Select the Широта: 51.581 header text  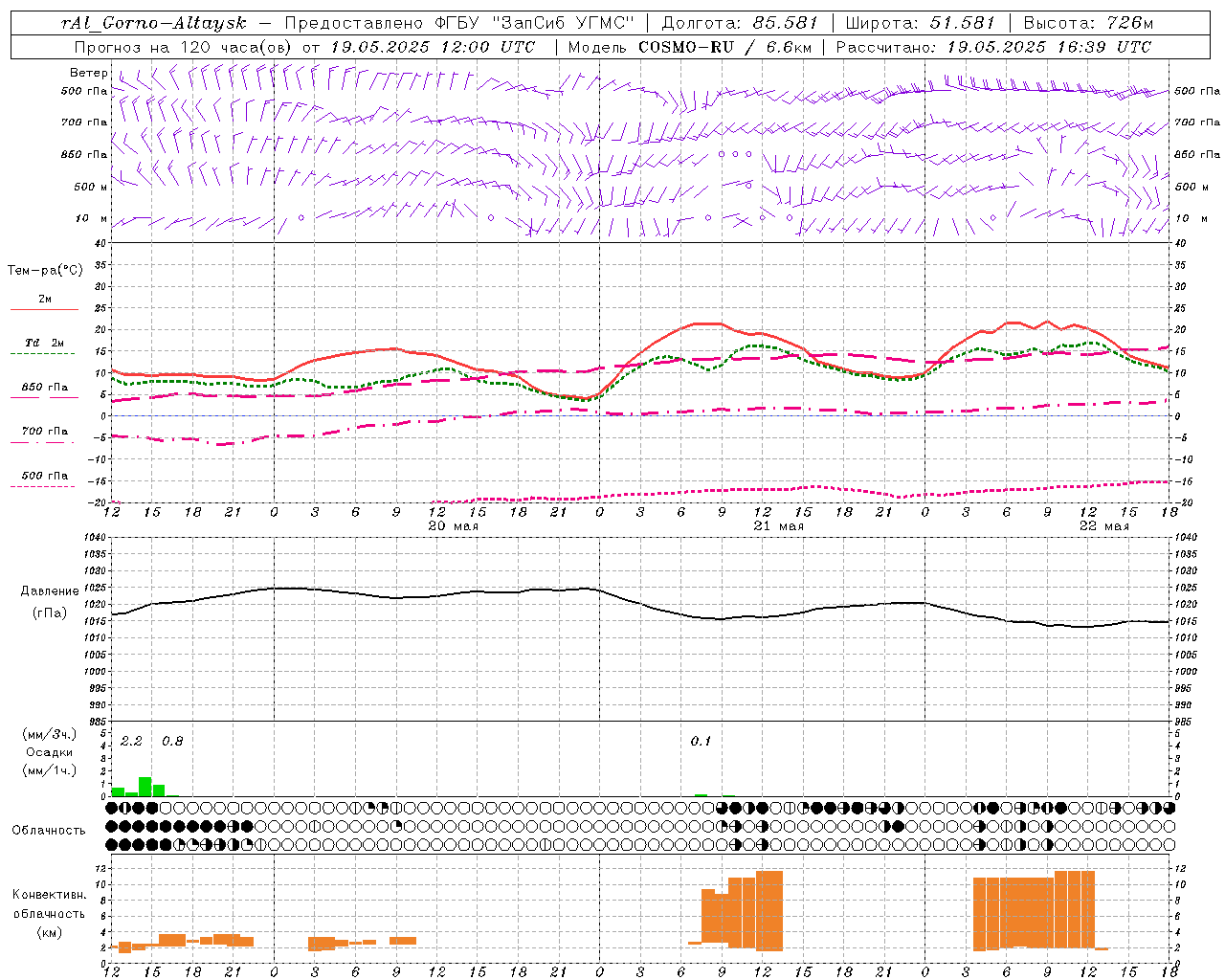(921, 23)
